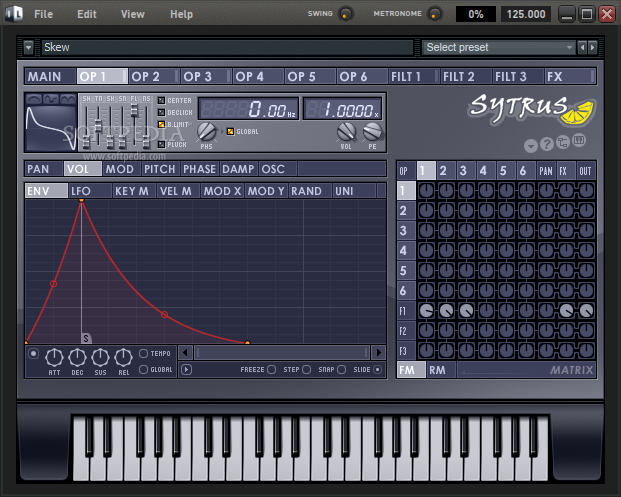621x497 pixels.
Task: Click the TN harmonic slider handle
Action: pyautogui.click(x=98, y=127)
